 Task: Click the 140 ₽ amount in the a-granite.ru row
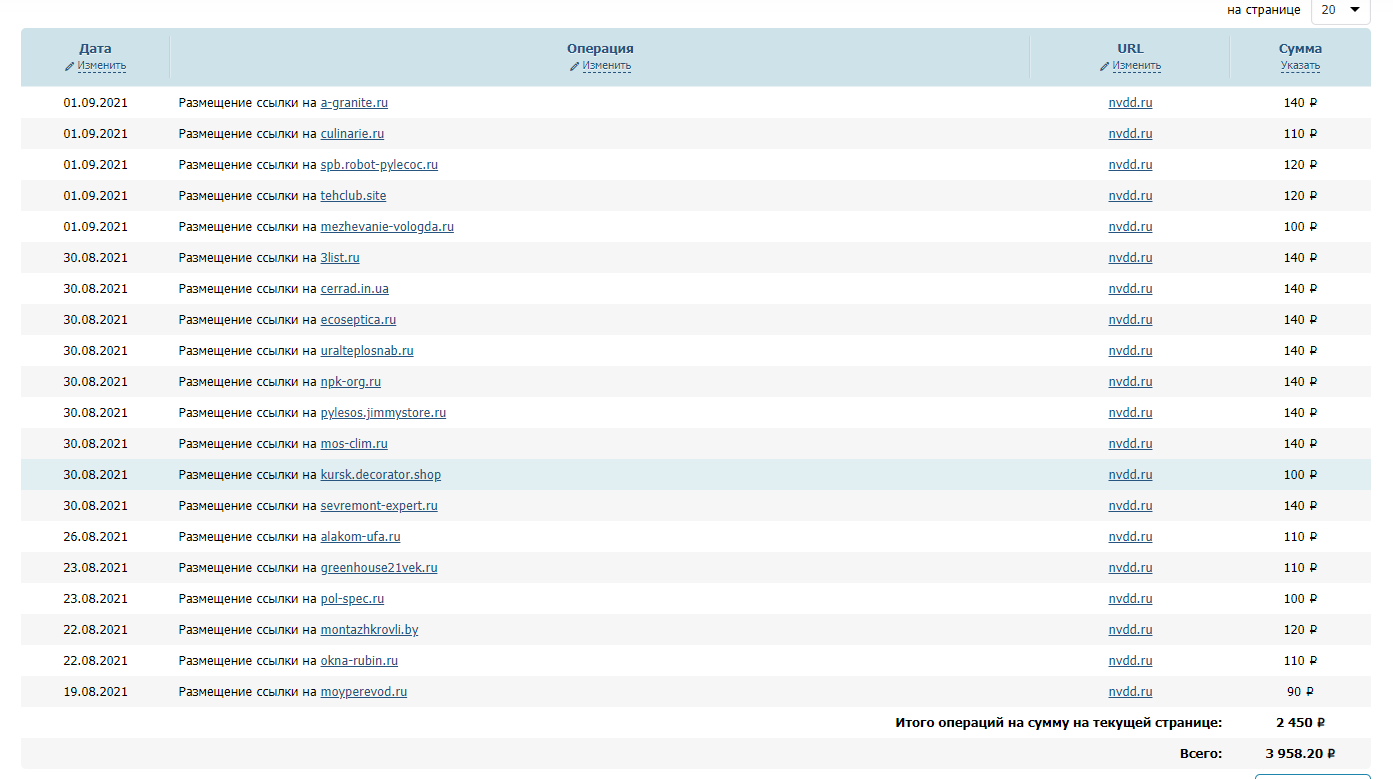(1300, 103)
